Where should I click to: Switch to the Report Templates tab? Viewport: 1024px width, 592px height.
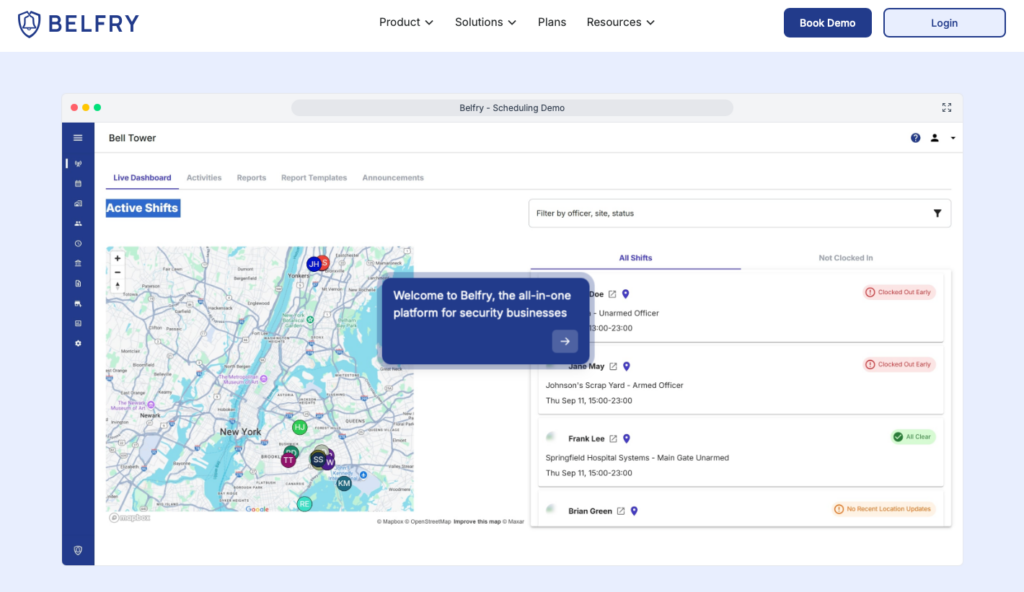314,178
